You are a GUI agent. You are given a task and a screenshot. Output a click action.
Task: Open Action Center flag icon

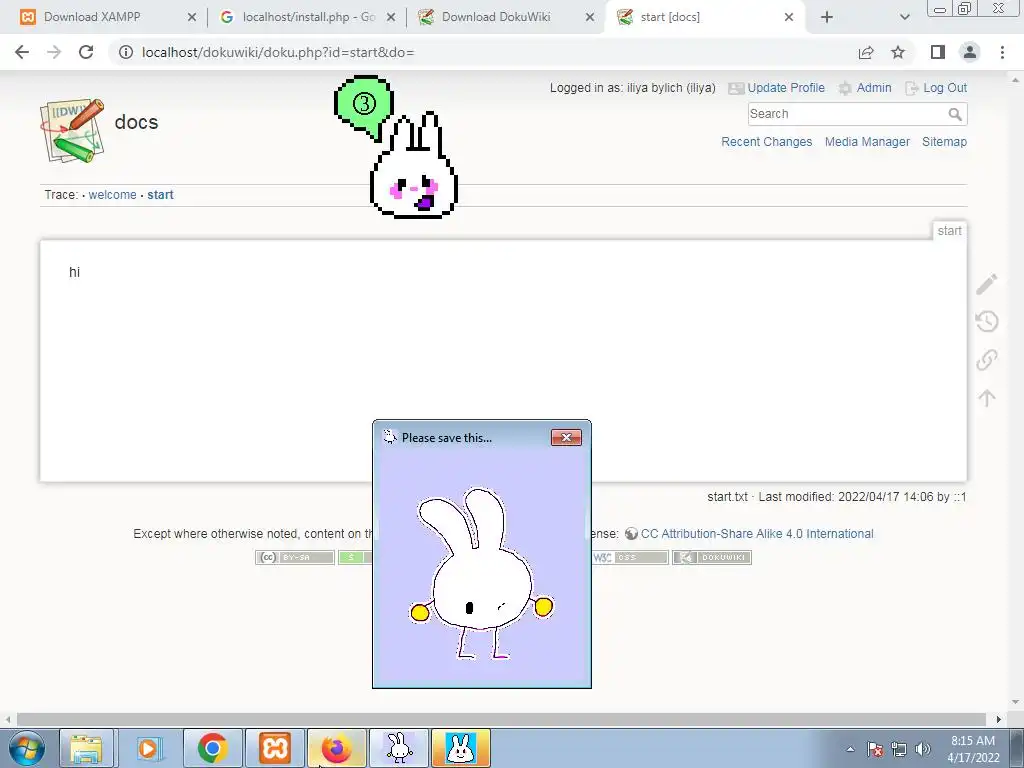(x=875, y=749)
